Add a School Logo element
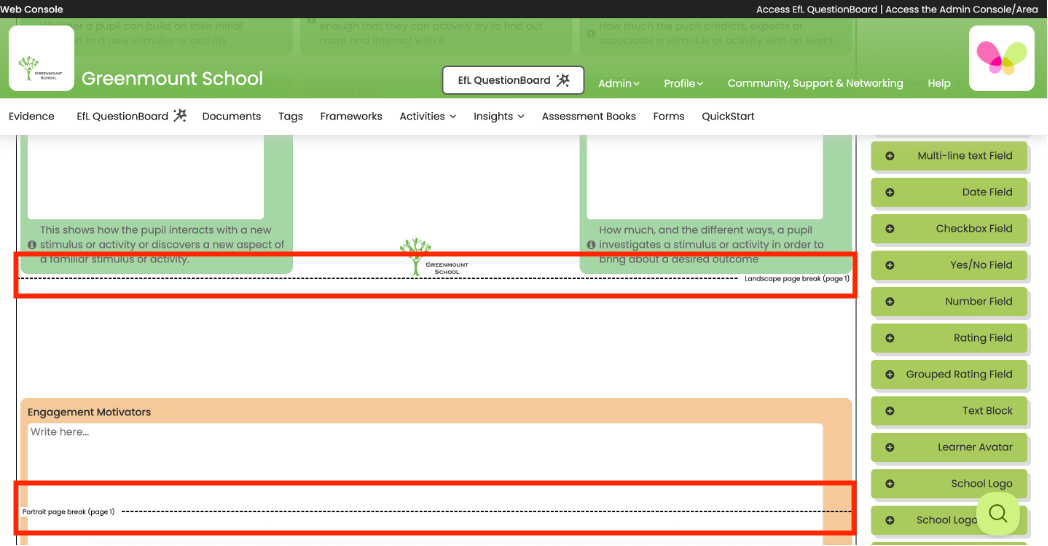Viewport: 1048px width, 546px height. (949, 484)
